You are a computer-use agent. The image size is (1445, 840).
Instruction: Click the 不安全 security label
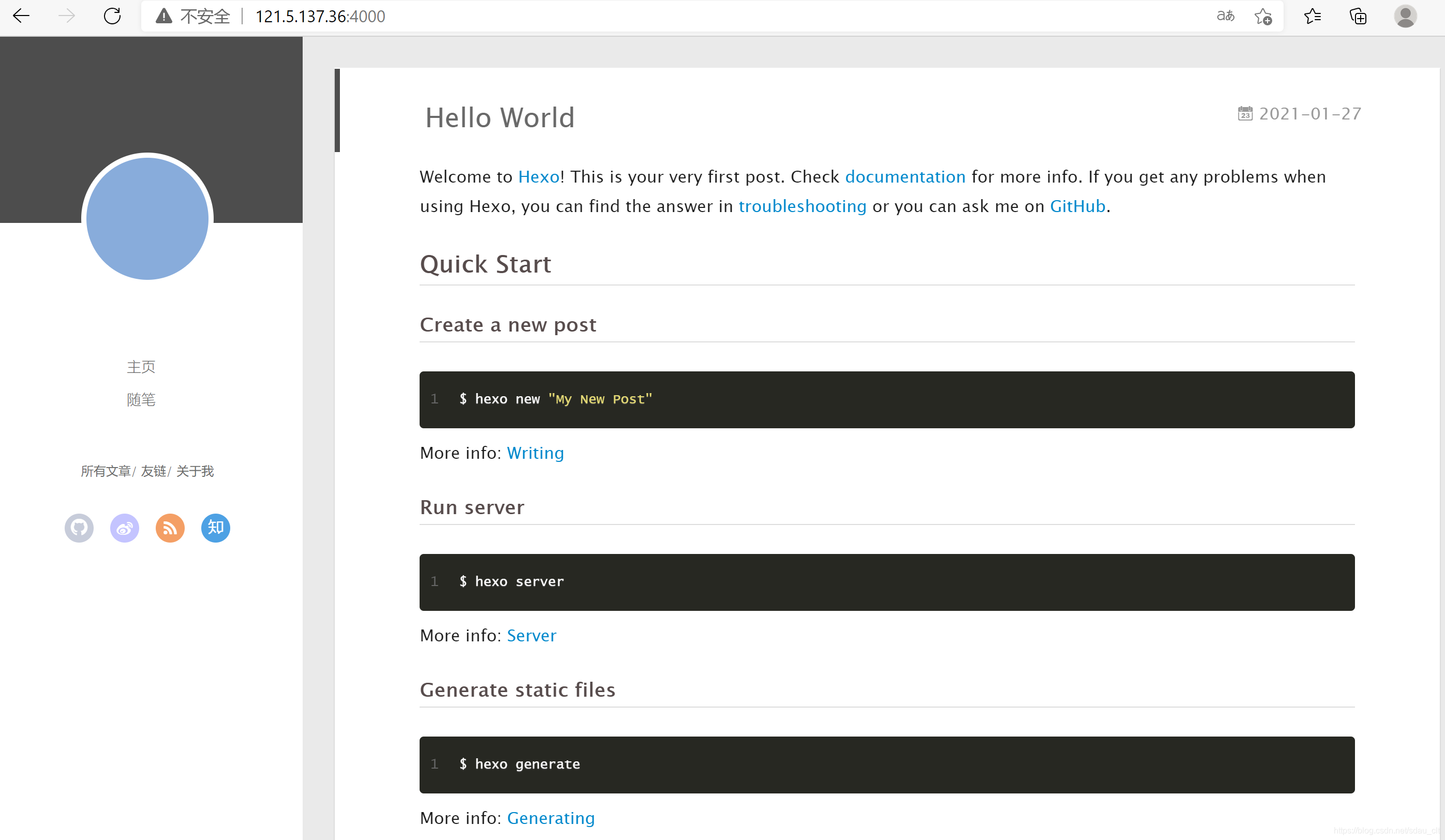pos(205,17)
